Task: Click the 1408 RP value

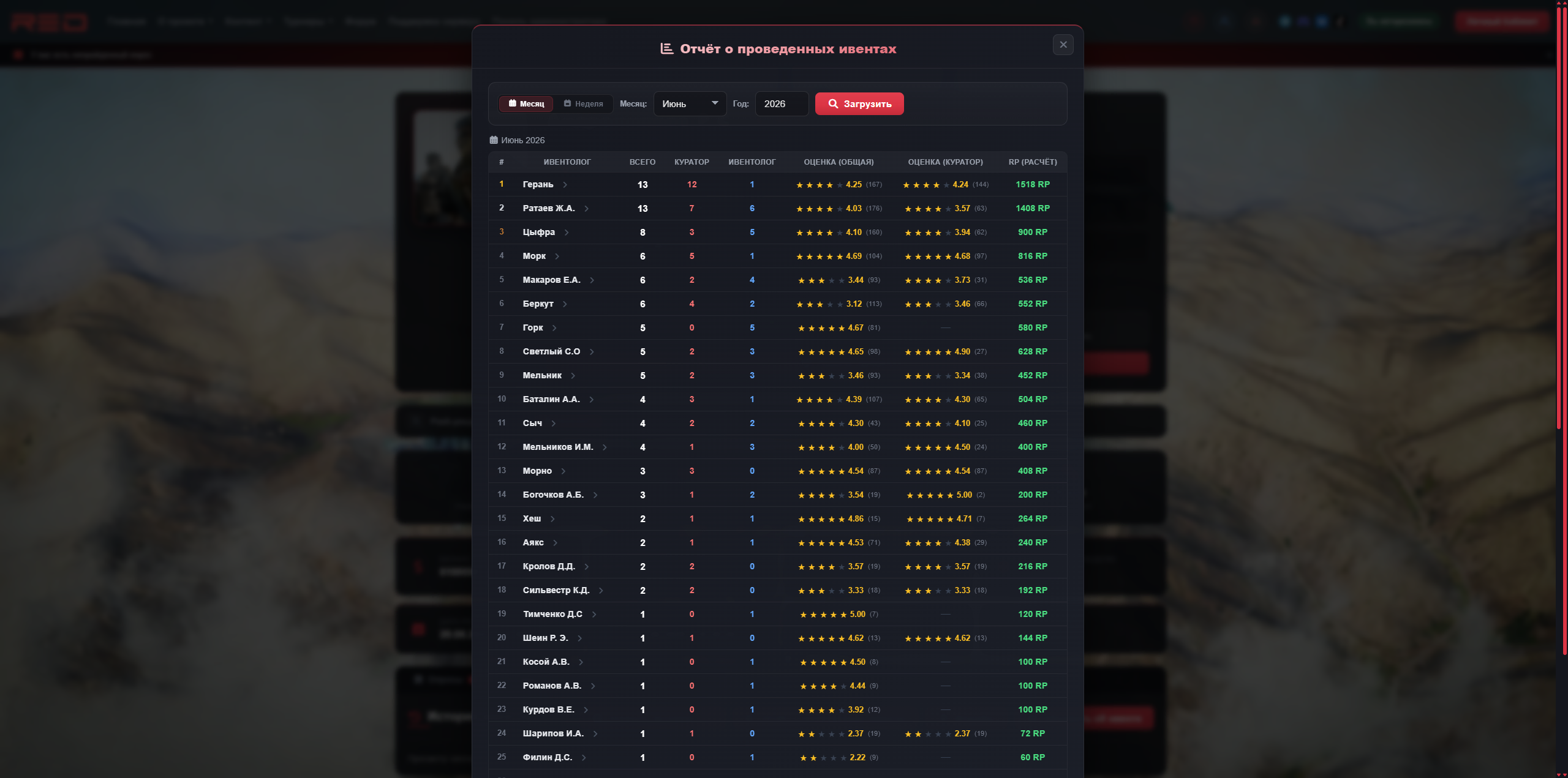Action: [1033, 208]
